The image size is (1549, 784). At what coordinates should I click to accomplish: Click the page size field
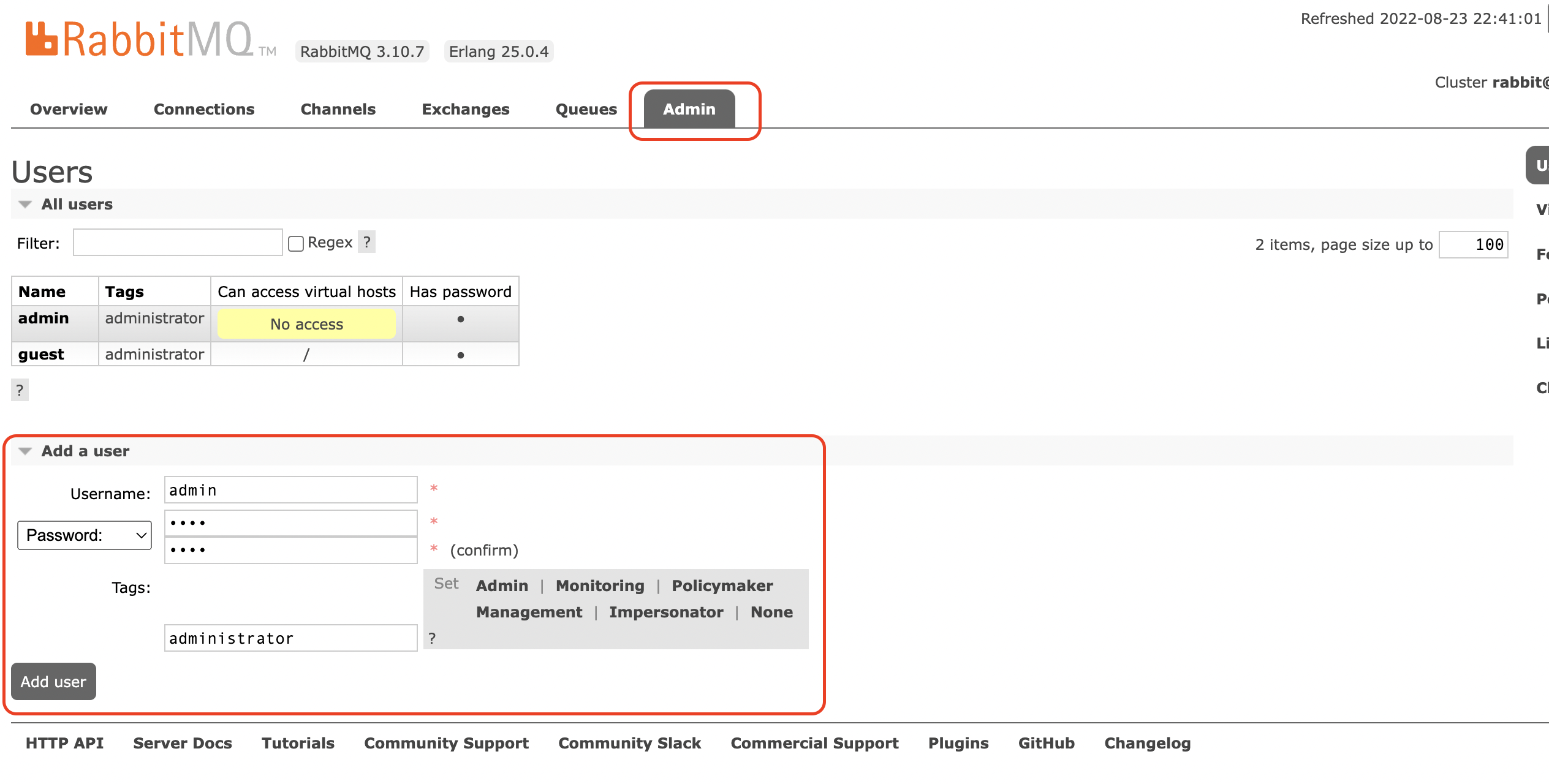pos(1473,244)
